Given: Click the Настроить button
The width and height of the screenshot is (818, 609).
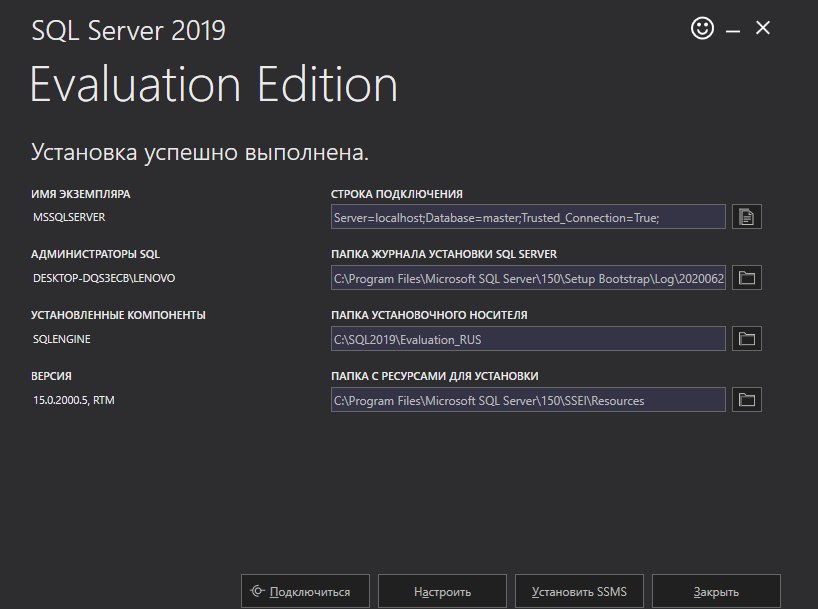Looking at the screenshot, I should tap(442, 592).
